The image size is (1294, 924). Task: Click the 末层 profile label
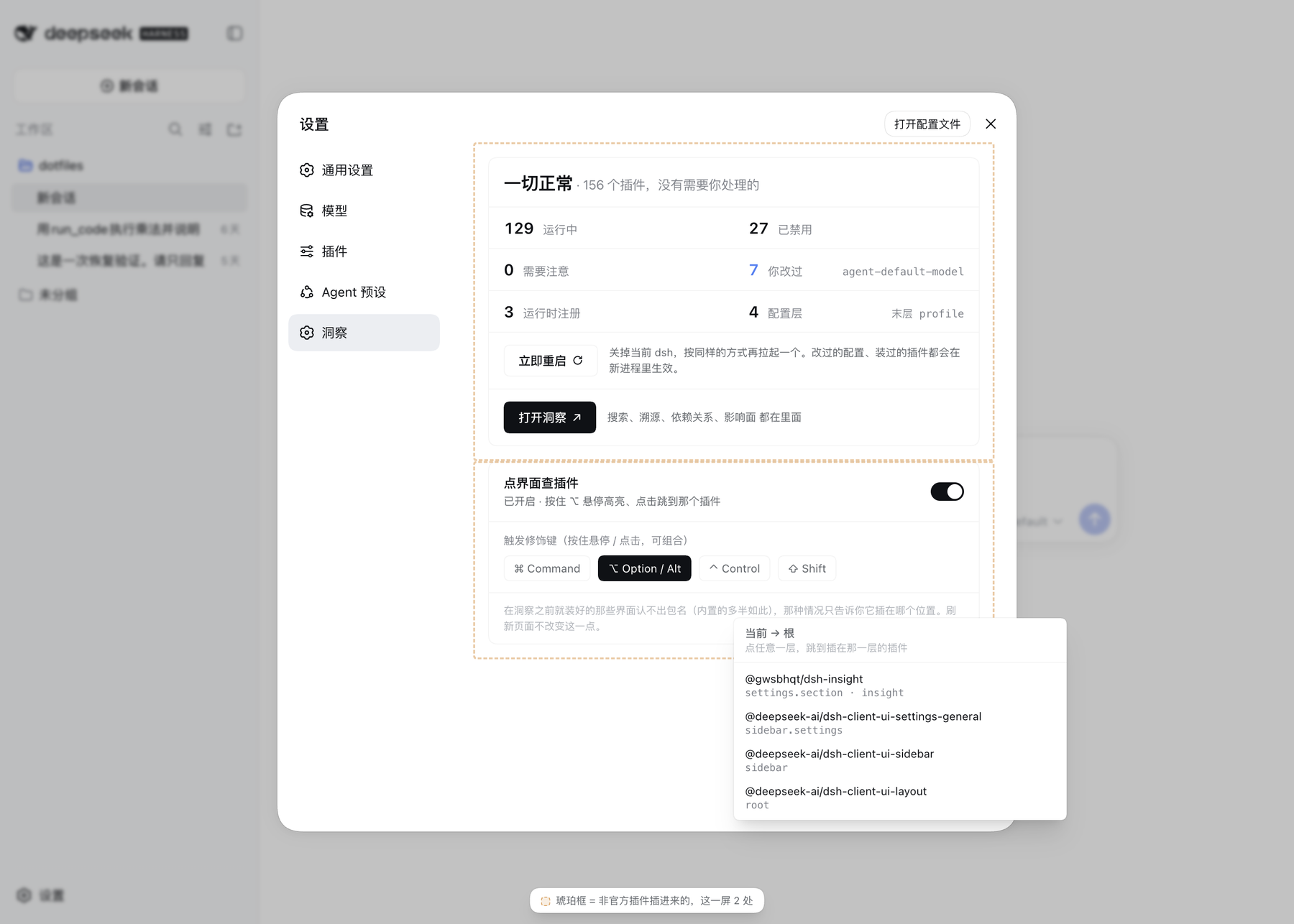click(x=927, y=313)
